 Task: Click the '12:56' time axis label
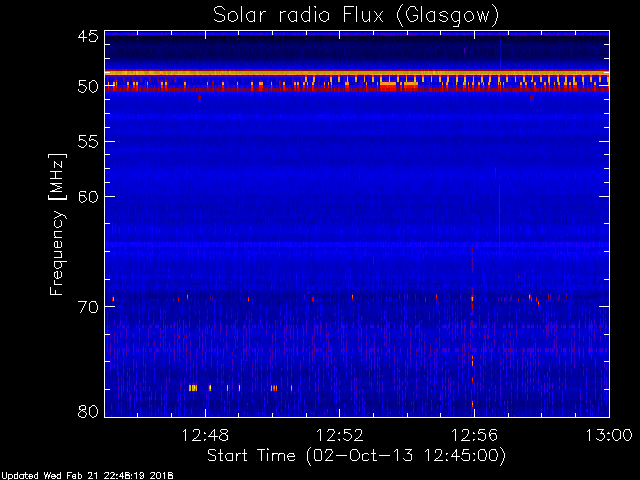474,436
